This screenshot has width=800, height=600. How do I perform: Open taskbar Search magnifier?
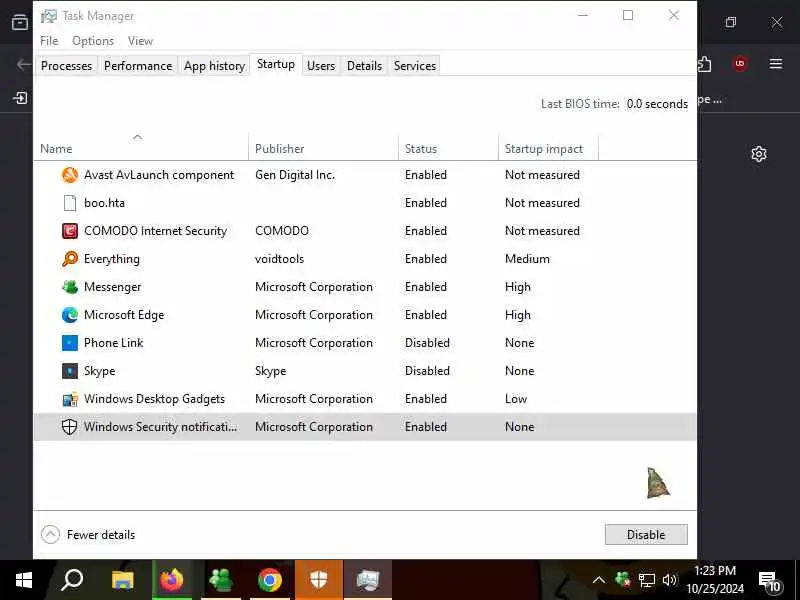pos(72,580)
